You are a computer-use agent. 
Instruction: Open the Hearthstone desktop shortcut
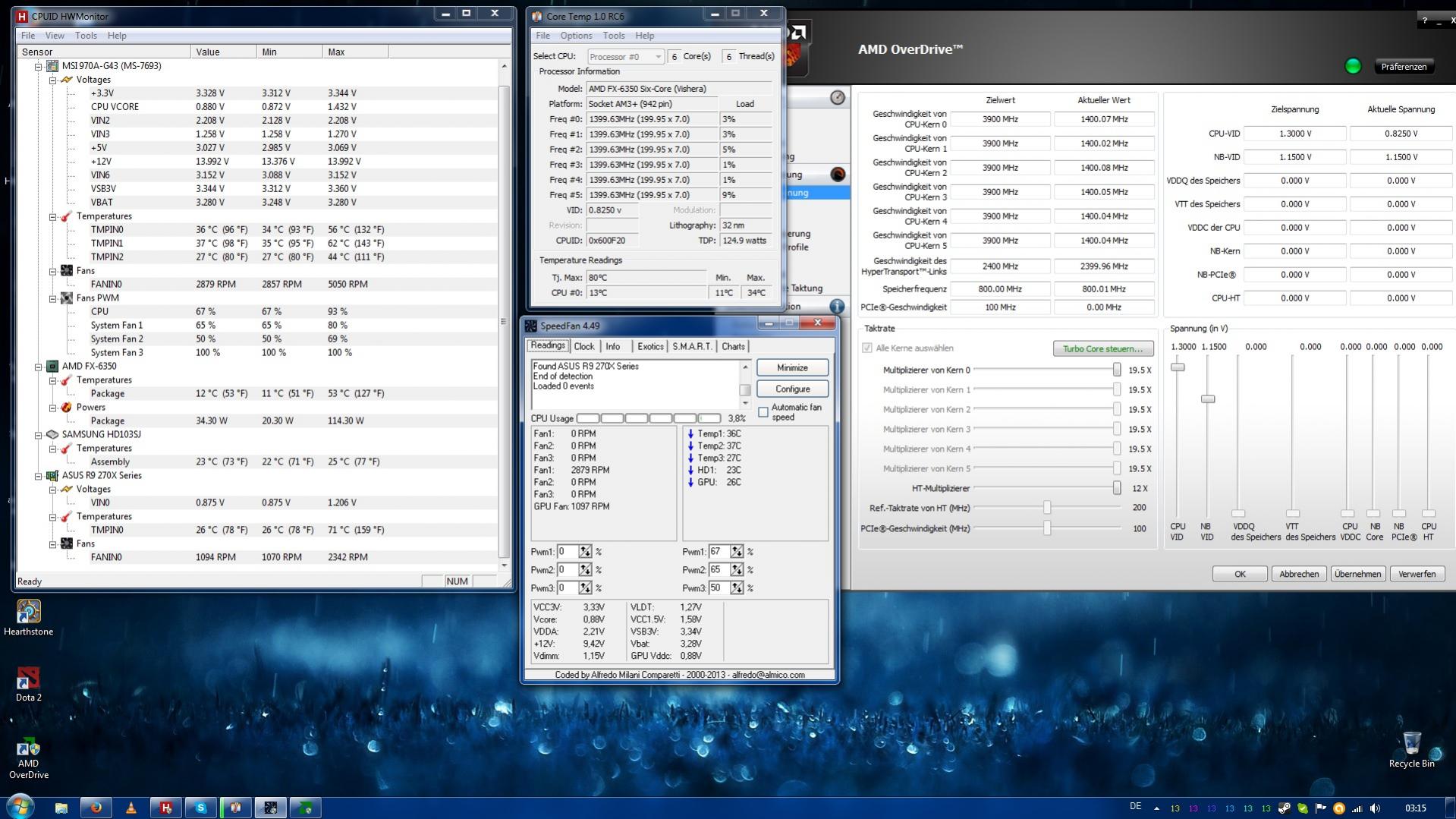tap(28, 617)
